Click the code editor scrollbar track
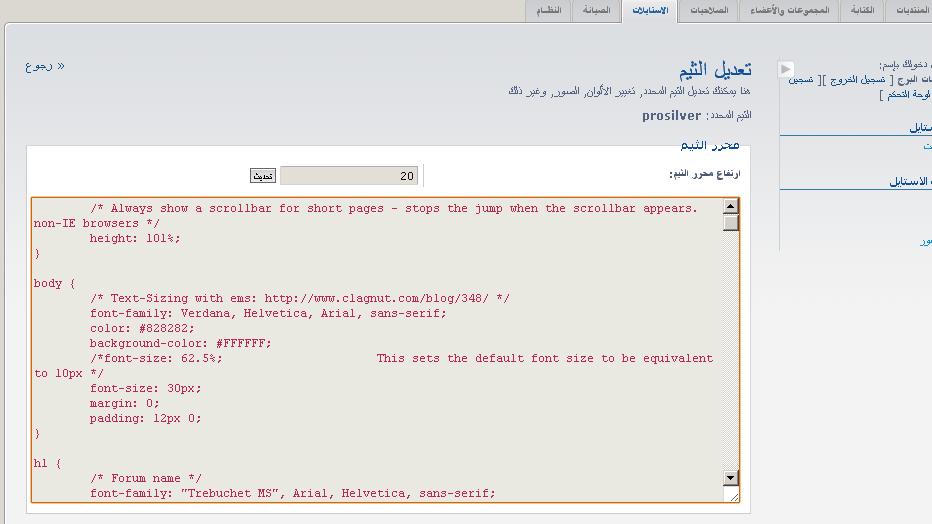The image size is (932, 524). [731, 350]
